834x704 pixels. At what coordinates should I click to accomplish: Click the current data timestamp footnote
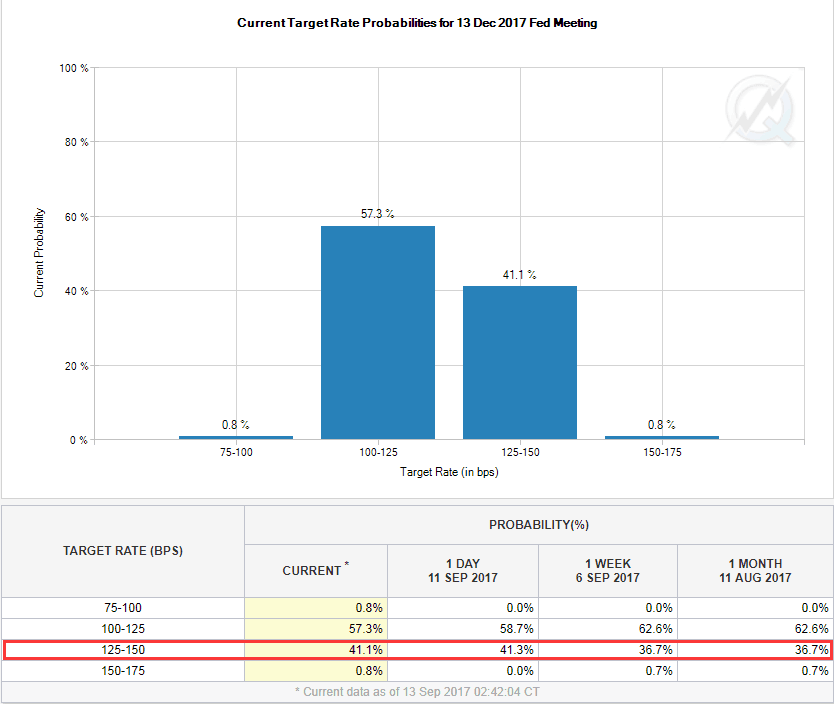tap(416, 692)
